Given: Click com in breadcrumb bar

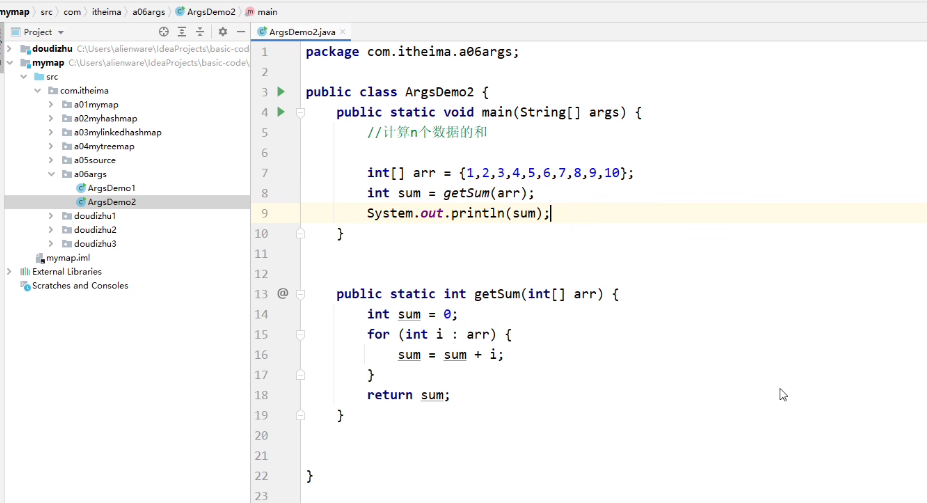Looking at the screenshot, I should click(72, 12).
